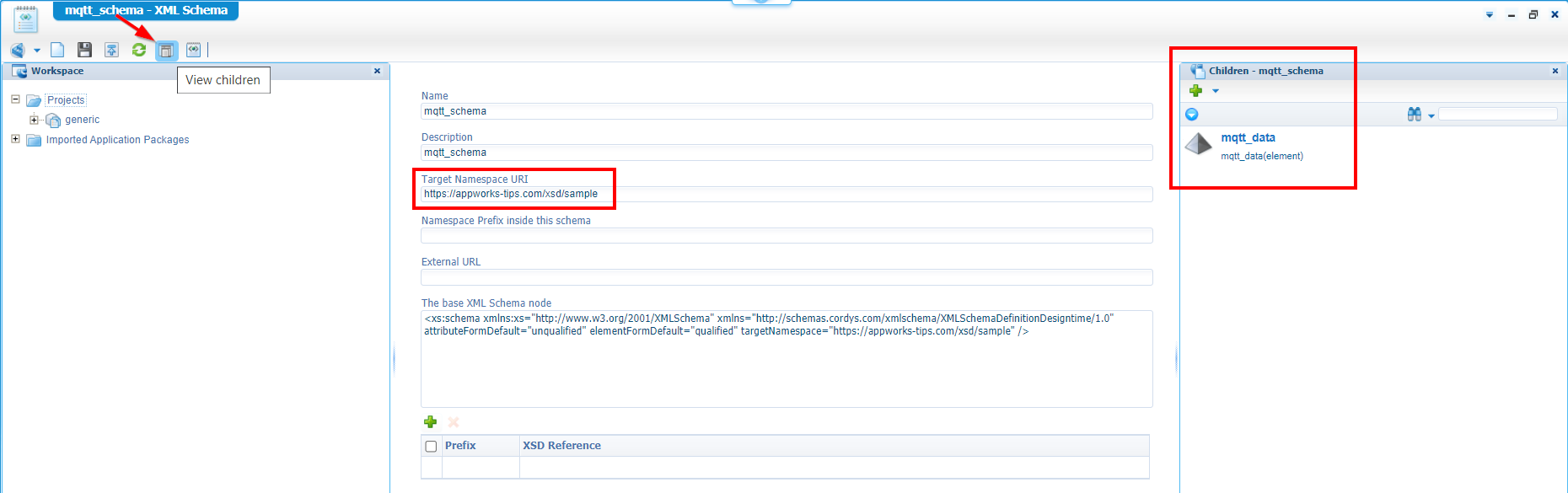Refresh using the green arrows icon
1568x493 pixels.
[139, 50]
